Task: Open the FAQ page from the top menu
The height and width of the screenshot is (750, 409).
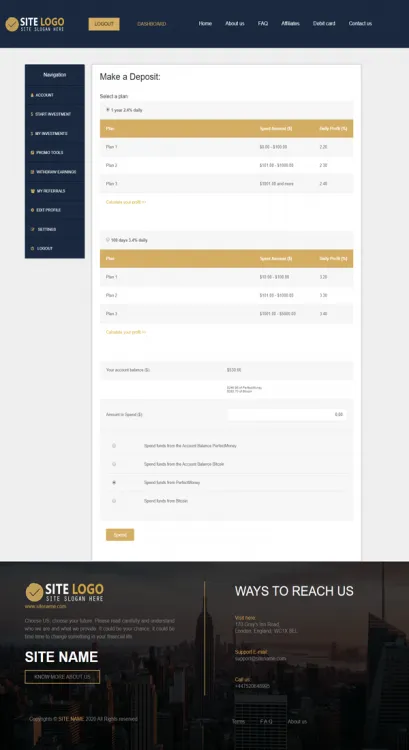Action: pyautogui.click(x=263, y=23)
